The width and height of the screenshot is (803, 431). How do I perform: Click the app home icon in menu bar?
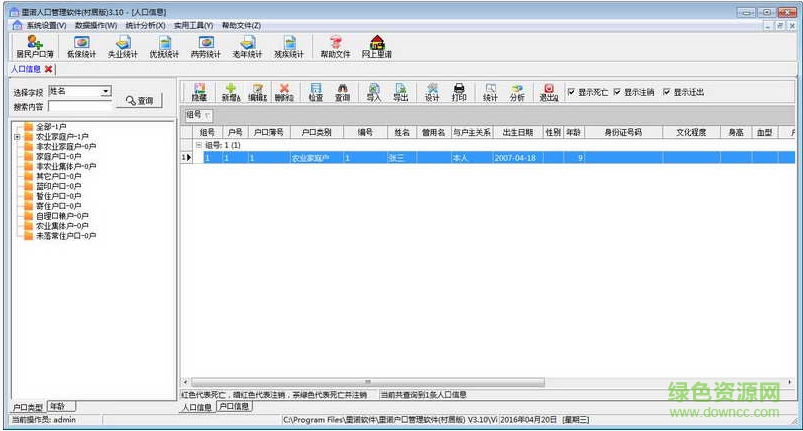click(17, 25)
